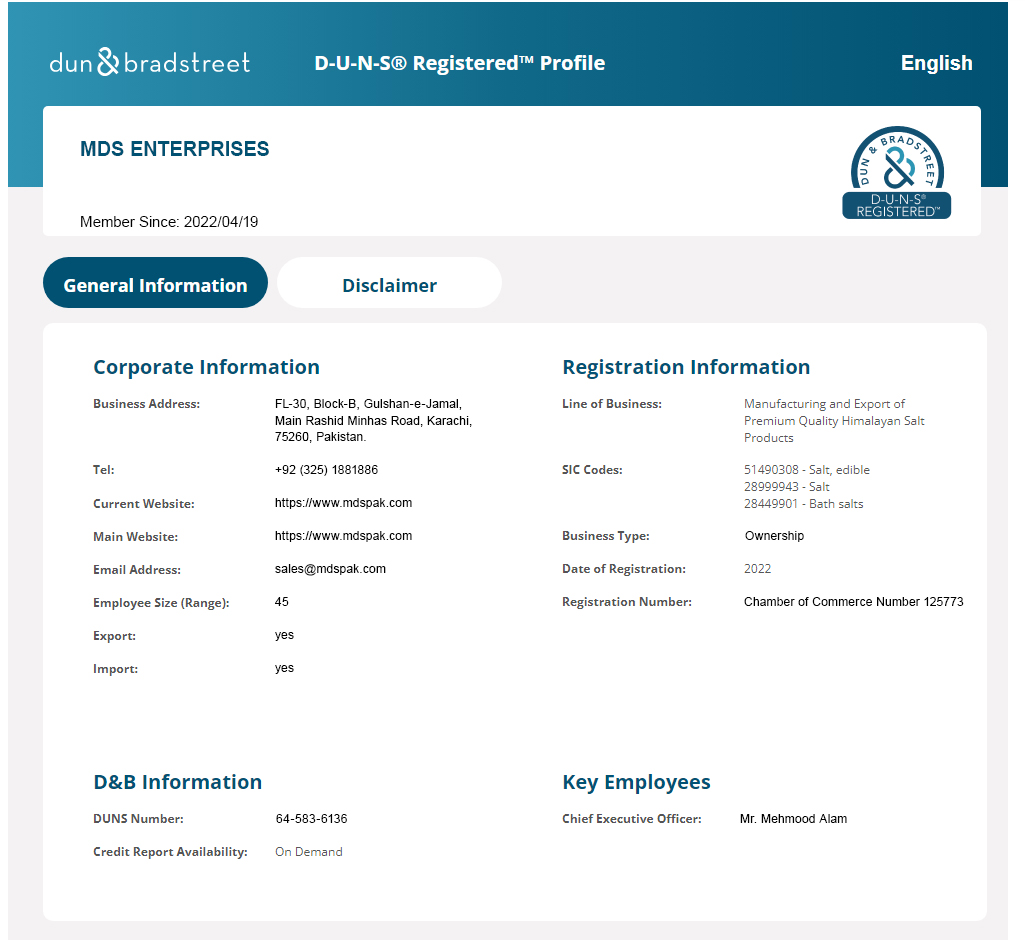Image resolution: width=1025 pixels, height=940 pixels.
Task: Click the Chamber of Commerce Number 125773
Action: tap(853, 602)
